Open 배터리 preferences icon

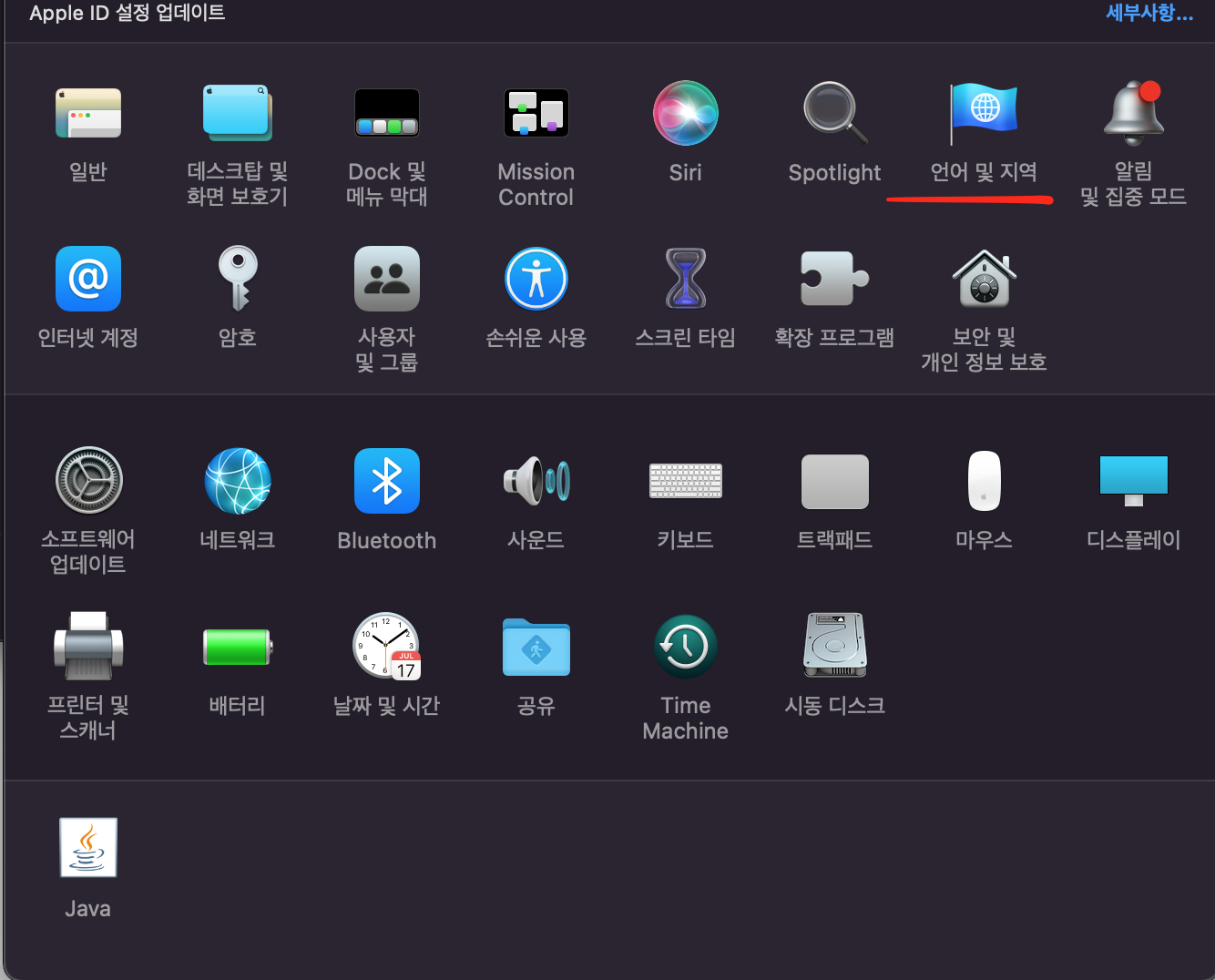238,647
